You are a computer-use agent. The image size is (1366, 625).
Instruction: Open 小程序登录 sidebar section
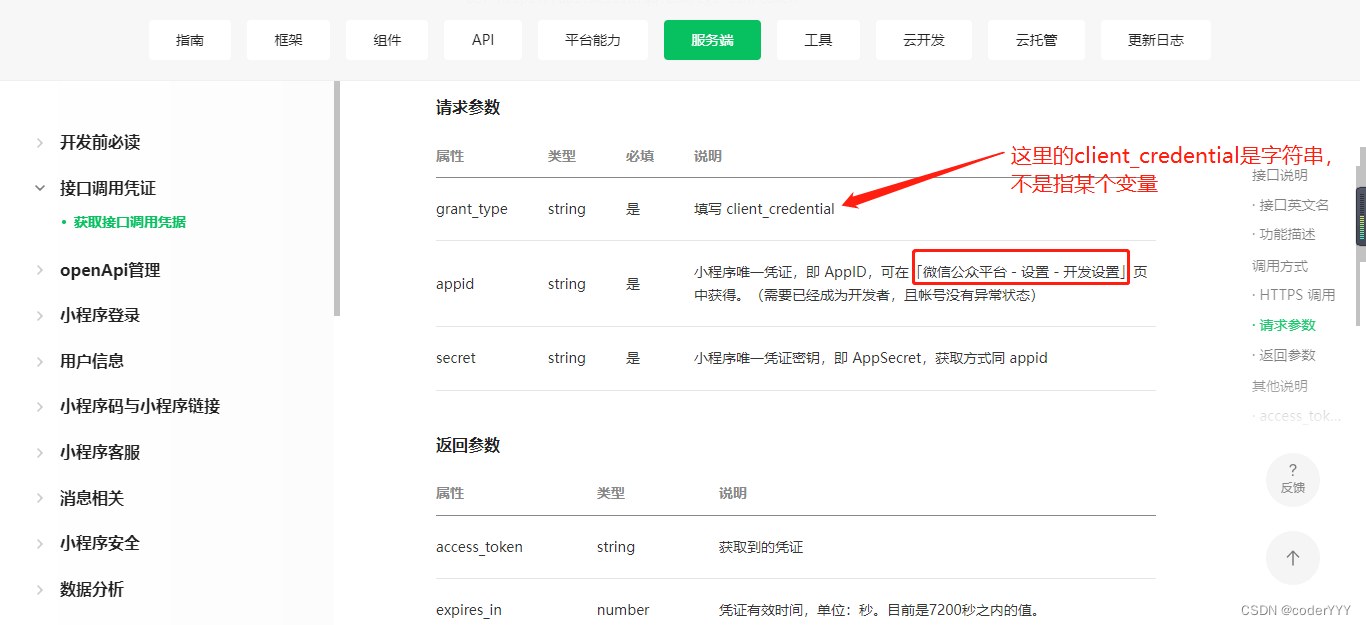click(100, 315)
